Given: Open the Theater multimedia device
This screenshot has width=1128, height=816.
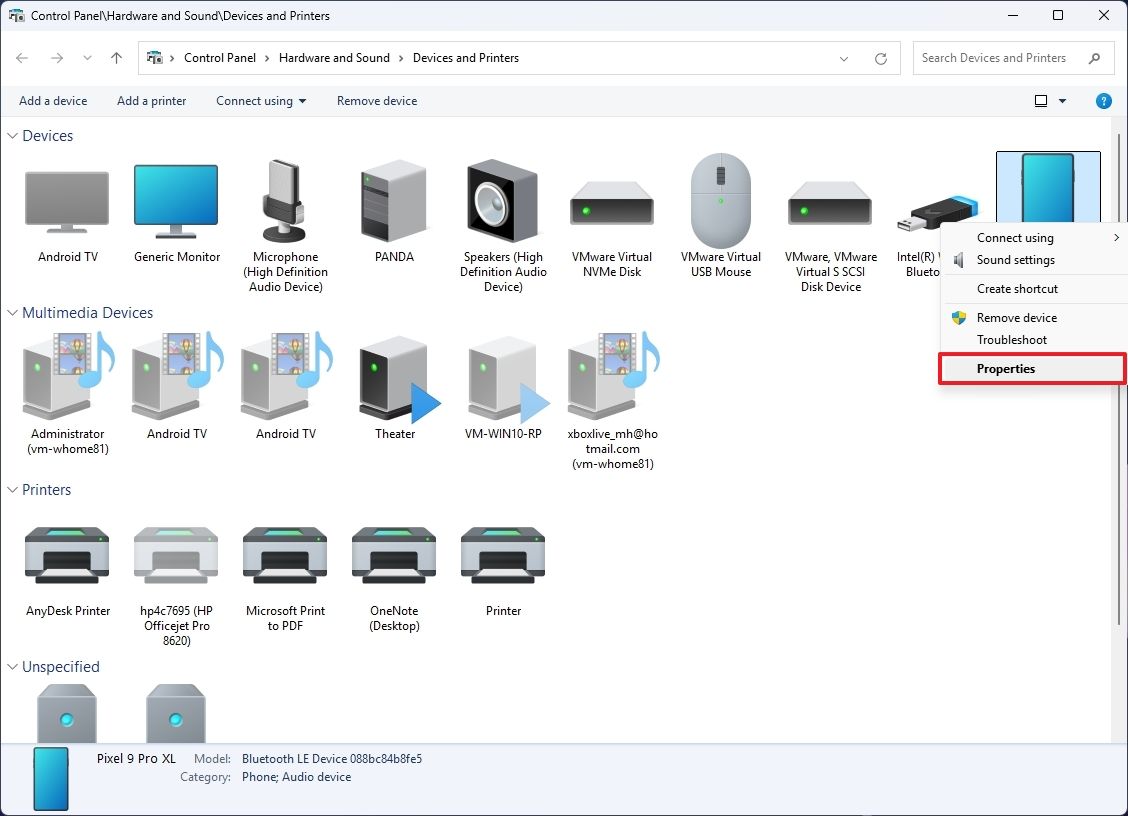Looking at the screenshot, I should click(x=393, y=380).
